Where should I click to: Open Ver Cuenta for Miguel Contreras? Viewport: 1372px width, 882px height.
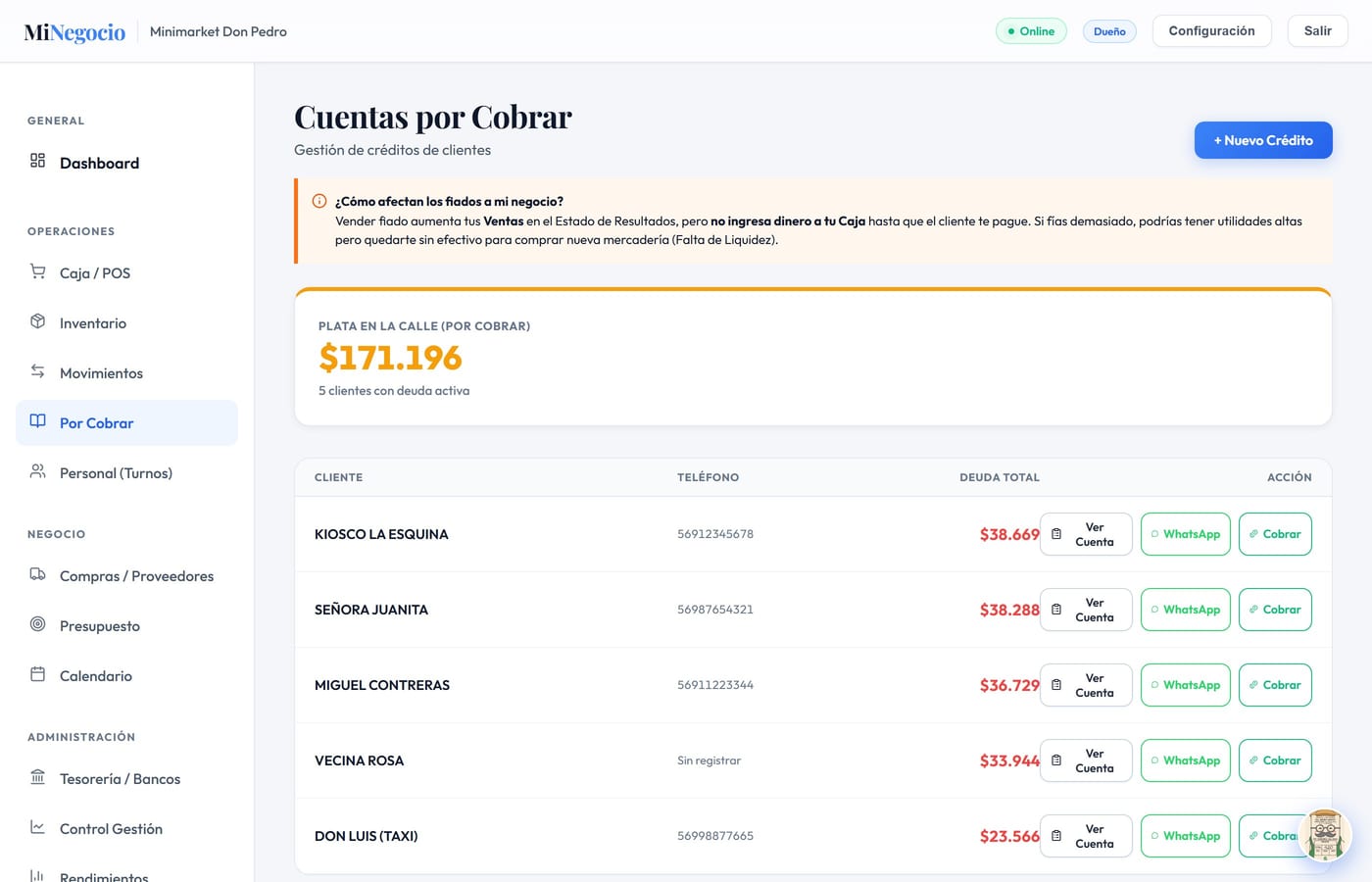click(1086, 685)
